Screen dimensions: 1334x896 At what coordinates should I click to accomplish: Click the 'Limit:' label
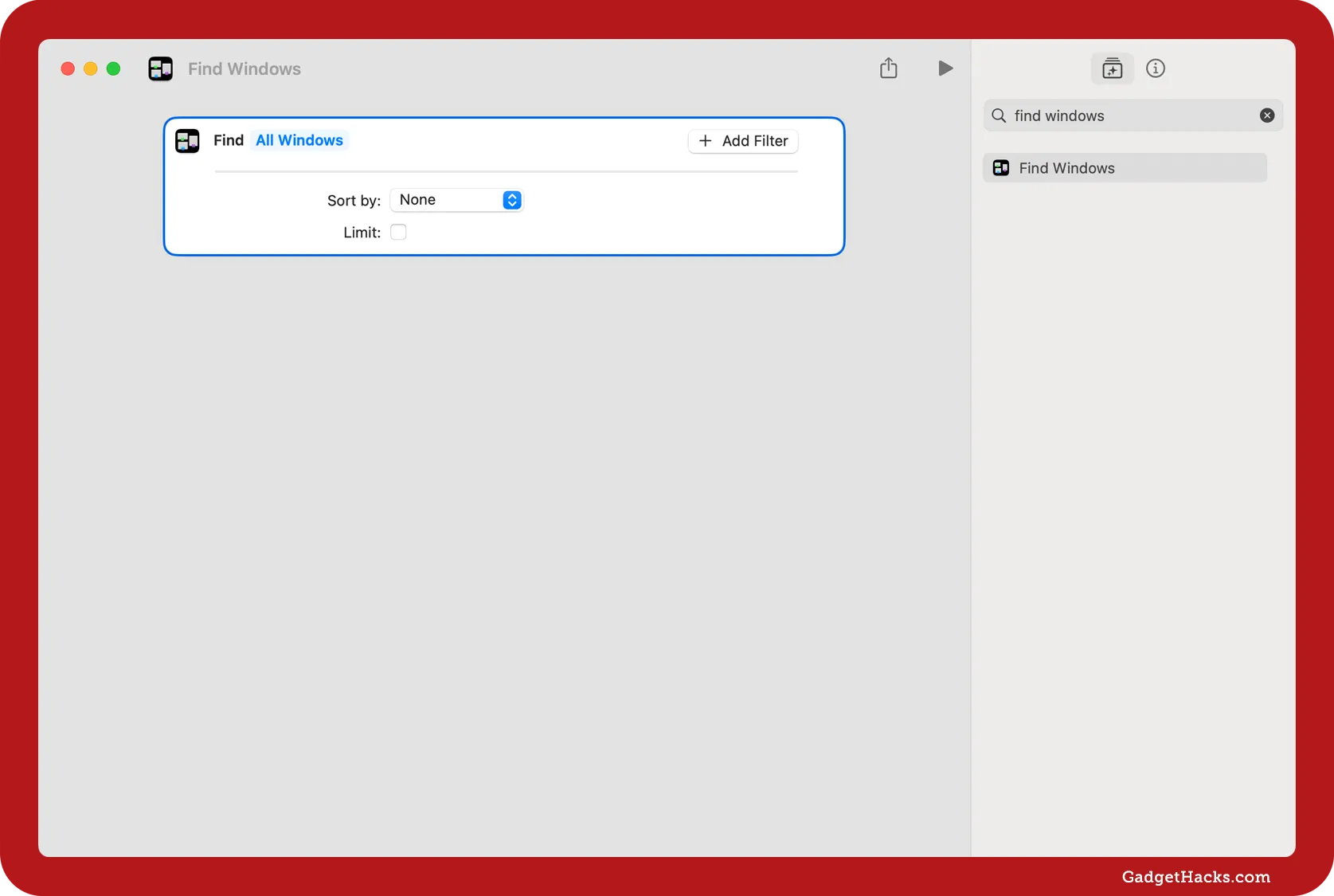click(x=362, y=233)
